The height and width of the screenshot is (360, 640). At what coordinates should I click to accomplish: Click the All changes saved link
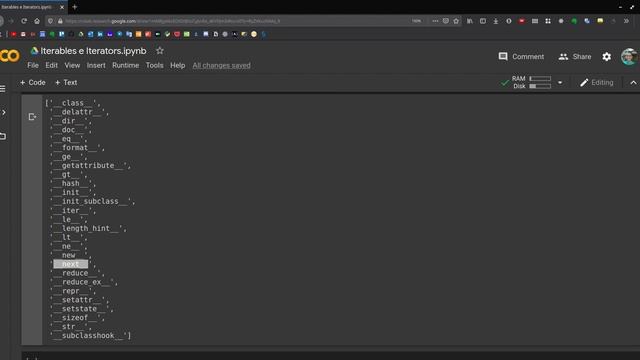pos(221,65)
